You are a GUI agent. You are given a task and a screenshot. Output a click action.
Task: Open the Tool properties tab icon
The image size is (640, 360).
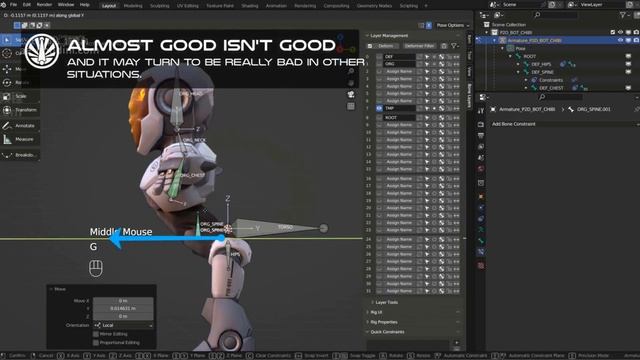pyautogui.click(x=481, y=111)
